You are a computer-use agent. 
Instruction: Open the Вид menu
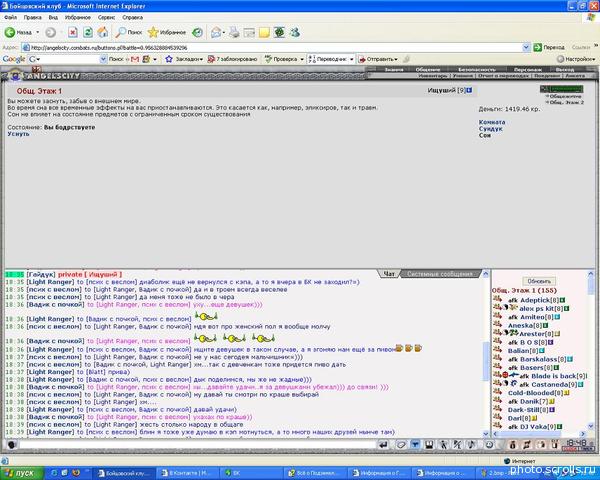pos(53,17)
